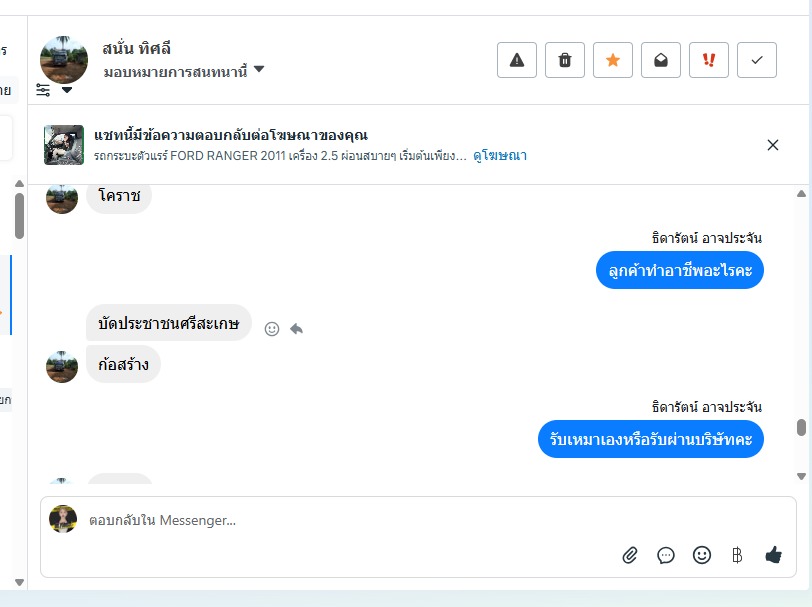Open the Ford Ranger ad thumbnail
Screen dimensions: 812x607
click(x=64, y=145)
